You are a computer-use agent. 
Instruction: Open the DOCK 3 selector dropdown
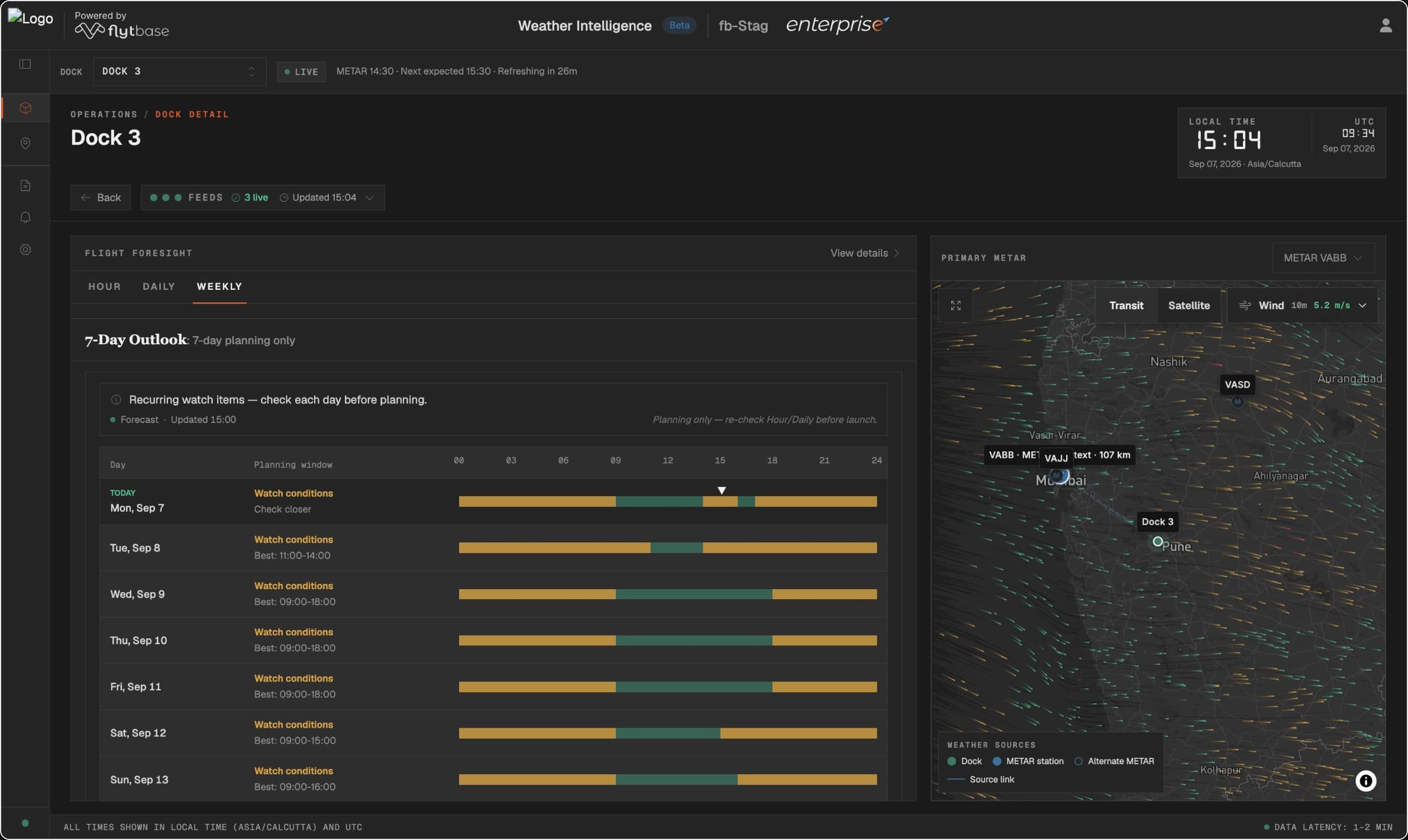[x=179, y=72]
